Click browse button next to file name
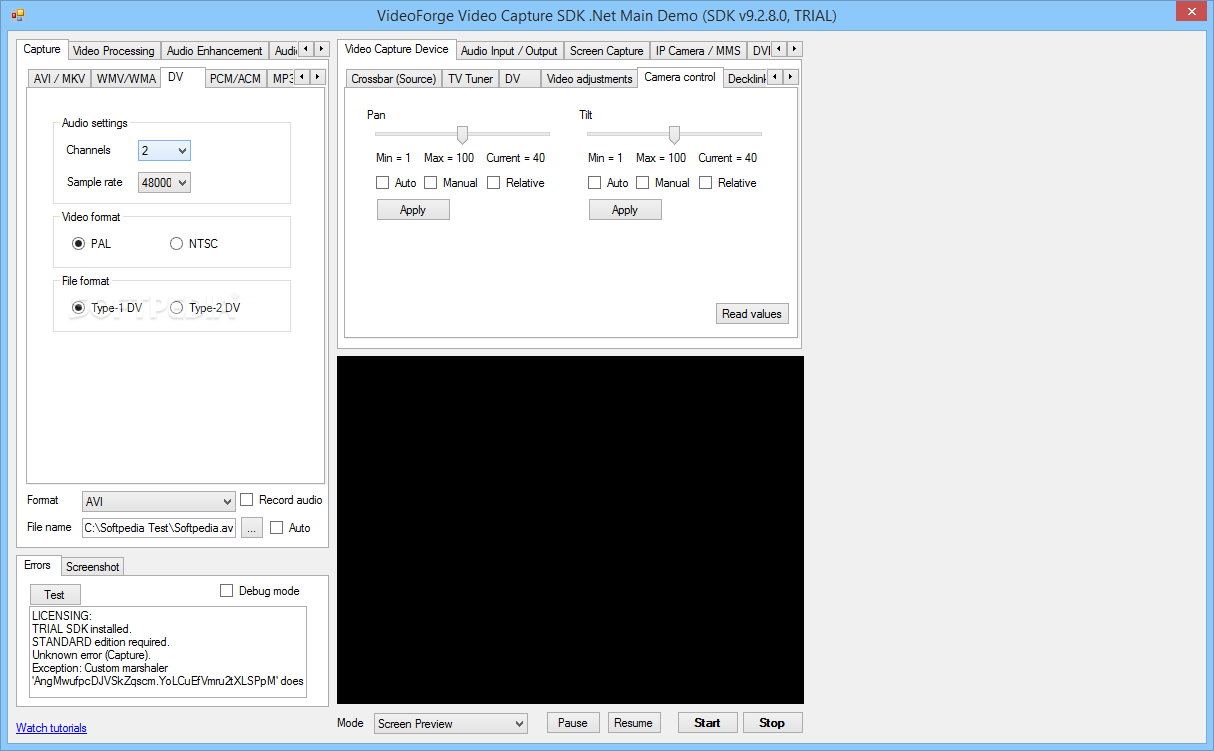This screenshot has width=1214, height=751. pyautogui.click(x=252, y=528)
